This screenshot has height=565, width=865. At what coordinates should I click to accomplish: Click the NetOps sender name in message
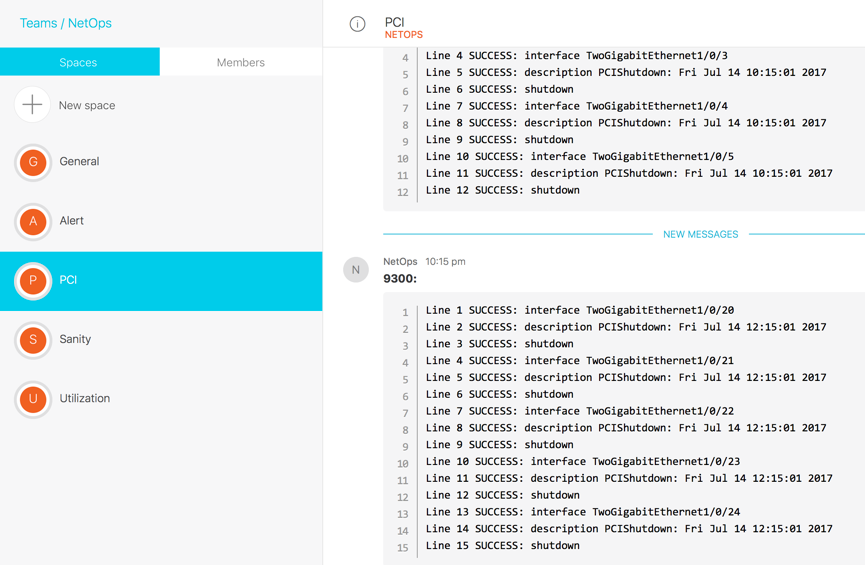point(400,262)
